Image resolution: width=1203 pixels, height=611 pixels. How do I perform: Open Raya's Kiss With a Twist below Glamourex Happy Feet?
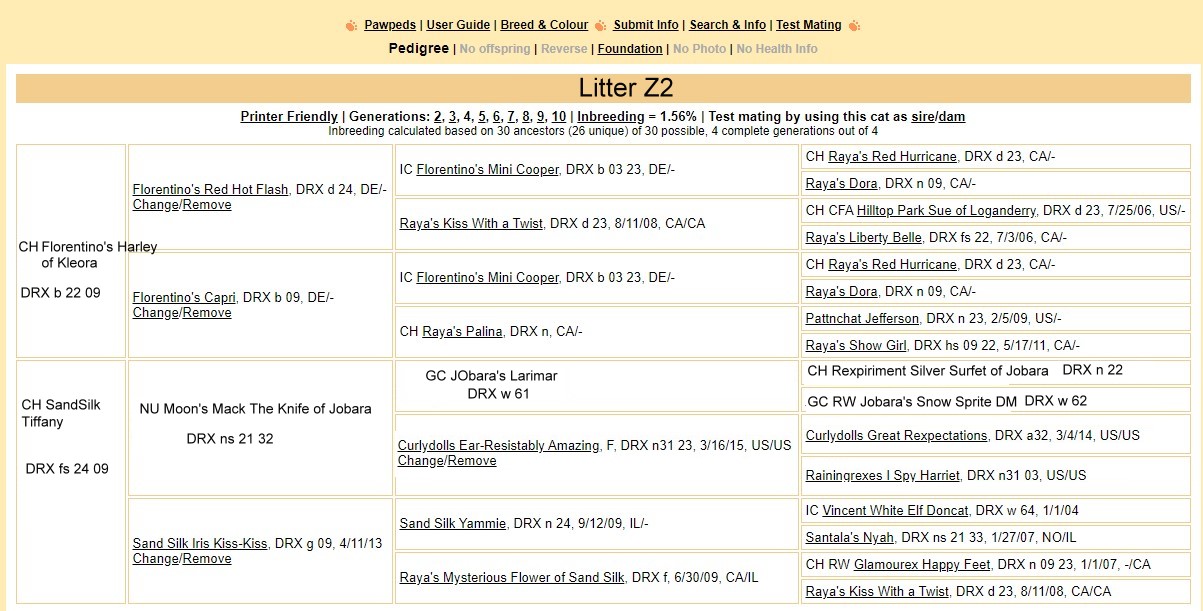click(x=877, y=592)
